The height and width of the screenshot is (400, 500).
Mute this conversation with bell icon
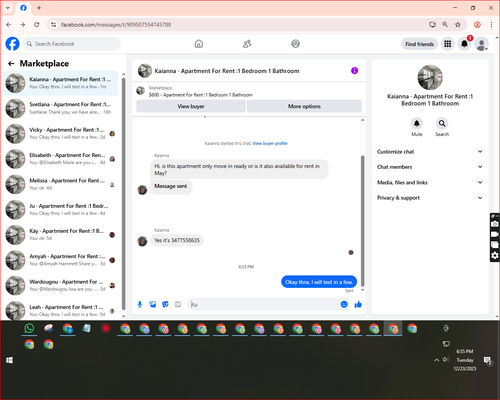[417, 123]
